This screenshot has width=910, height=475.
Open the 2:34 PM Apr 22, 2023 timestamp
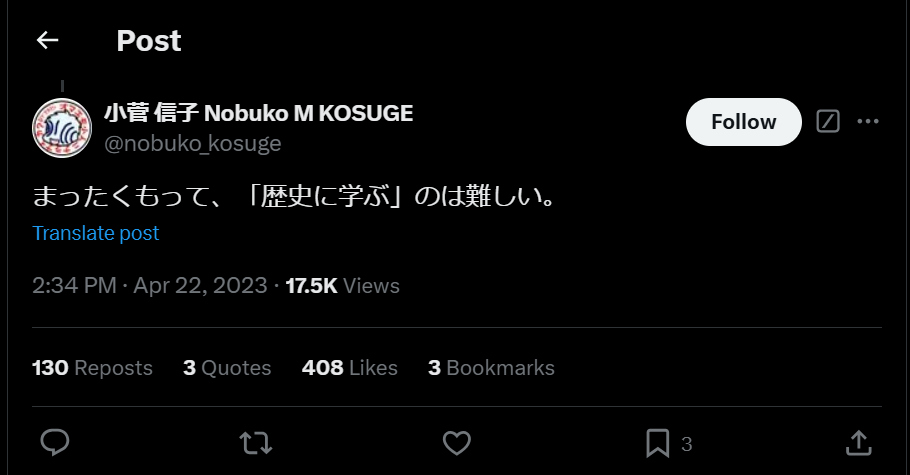pyautogui.click(x=150, y=286)
